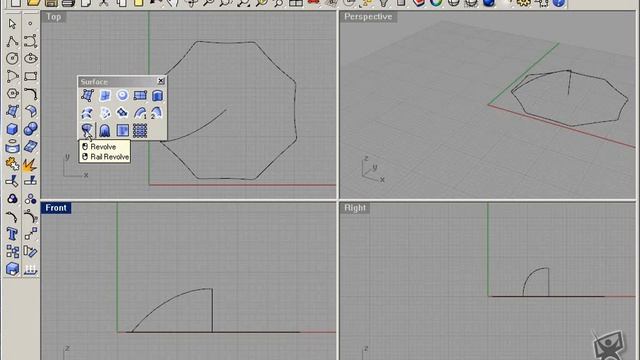Screen dimensions: 640x360
Task: Click the Open folder icon in top toolbar
Action: [33, 3]
